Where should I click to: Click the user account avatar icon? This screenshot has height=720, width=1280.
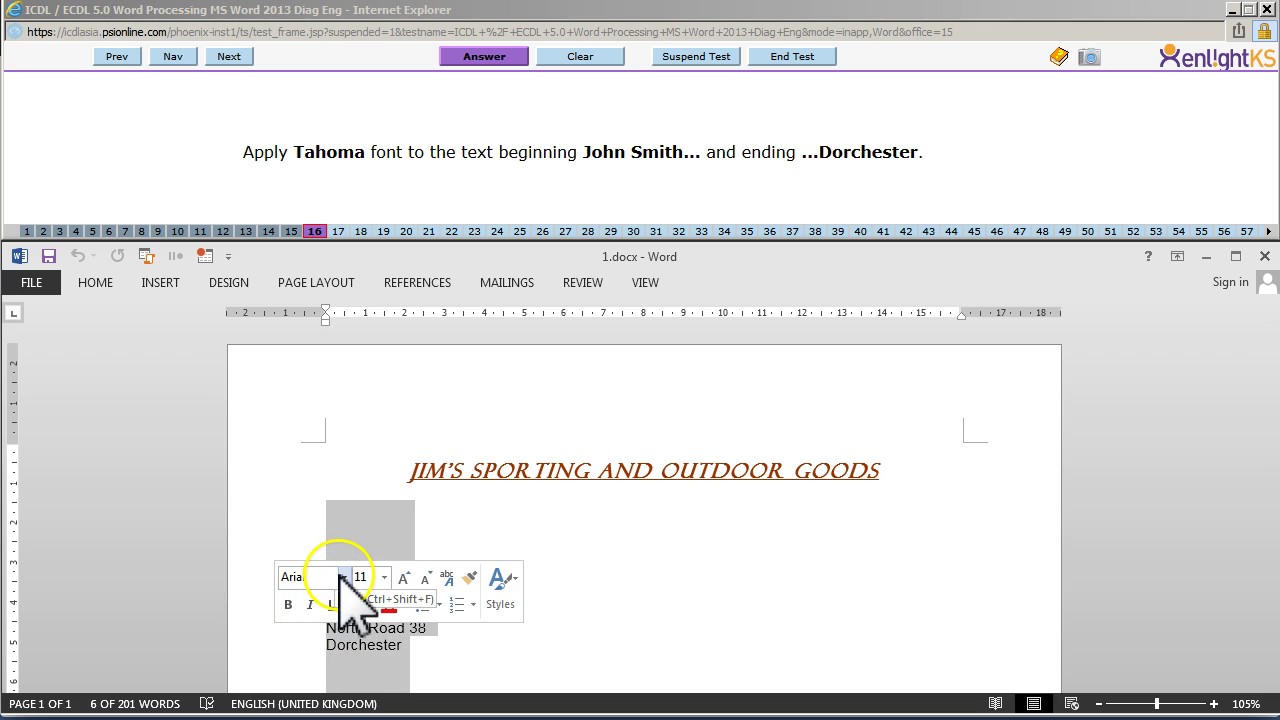pyautogui.click(x=1267, y=283)
